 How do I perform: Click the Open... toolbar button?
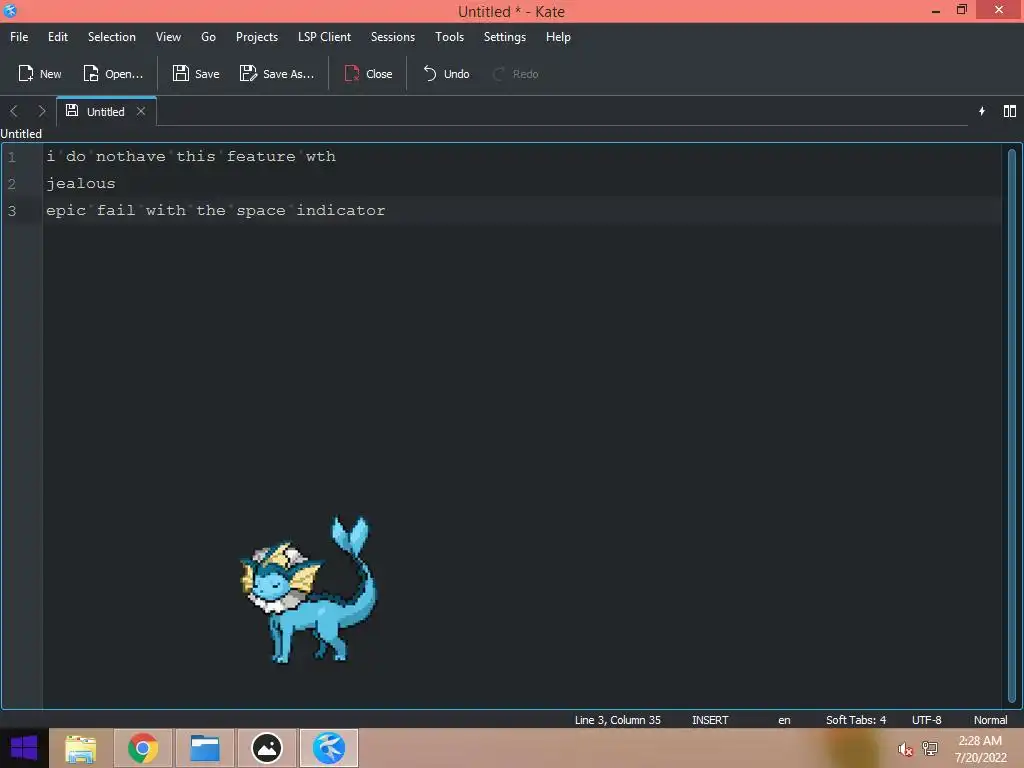pyautogui.click(x=113, y=74)
